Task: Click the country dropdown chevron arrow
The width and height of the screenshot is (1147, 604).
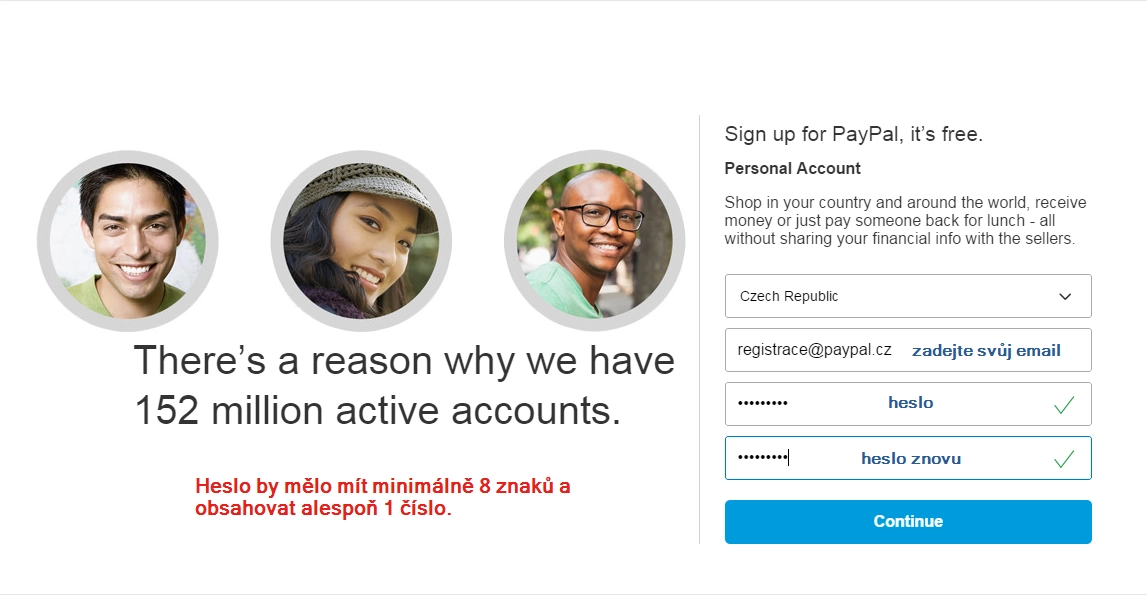Action: click(x=1065, y=296)
